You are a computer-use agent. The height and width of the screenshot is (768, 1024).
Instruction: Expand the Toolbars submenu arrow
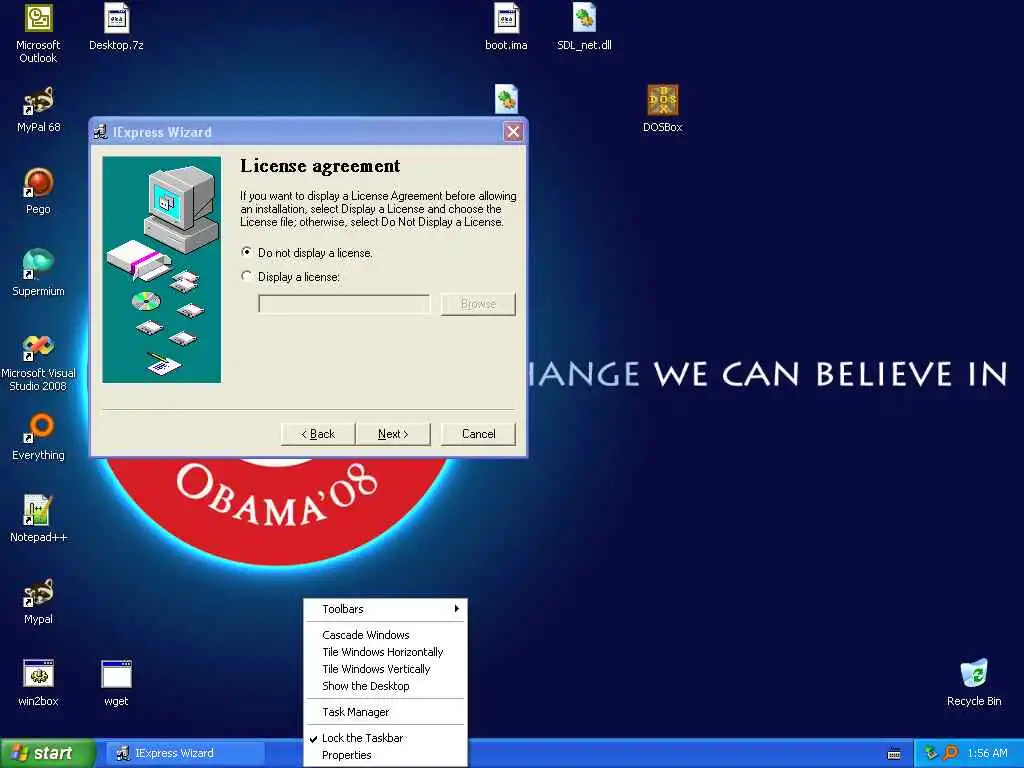click(x=456, y=609)
